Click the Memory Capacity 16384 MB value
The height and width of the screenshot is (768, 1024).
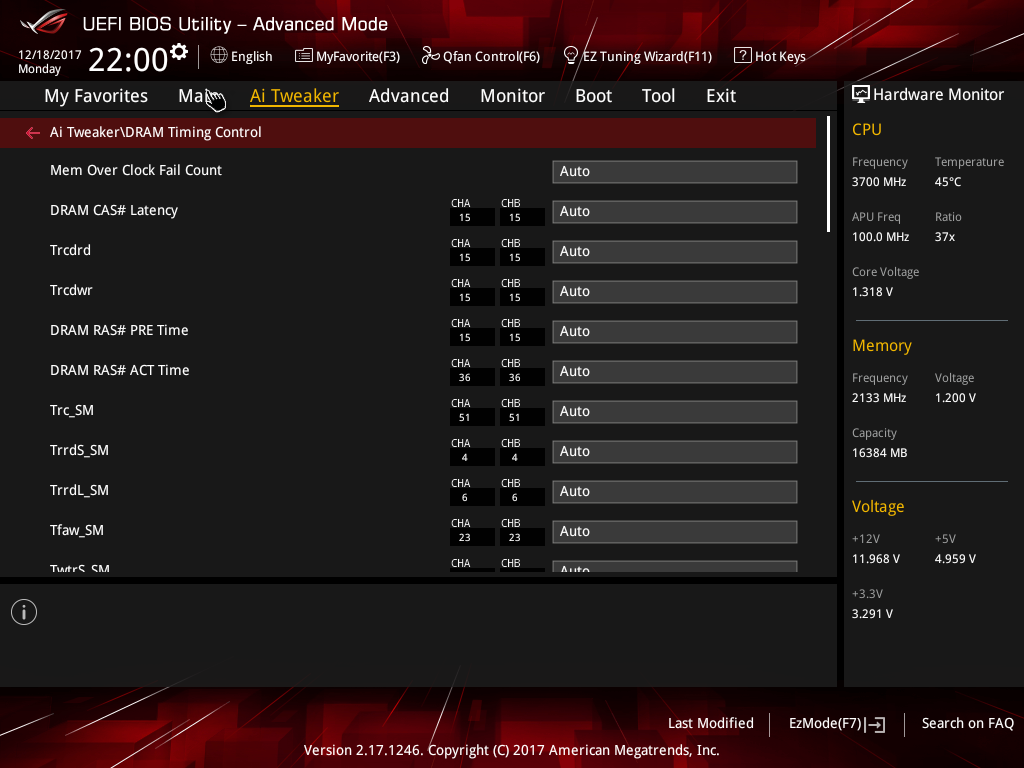[x=880, y=453]
